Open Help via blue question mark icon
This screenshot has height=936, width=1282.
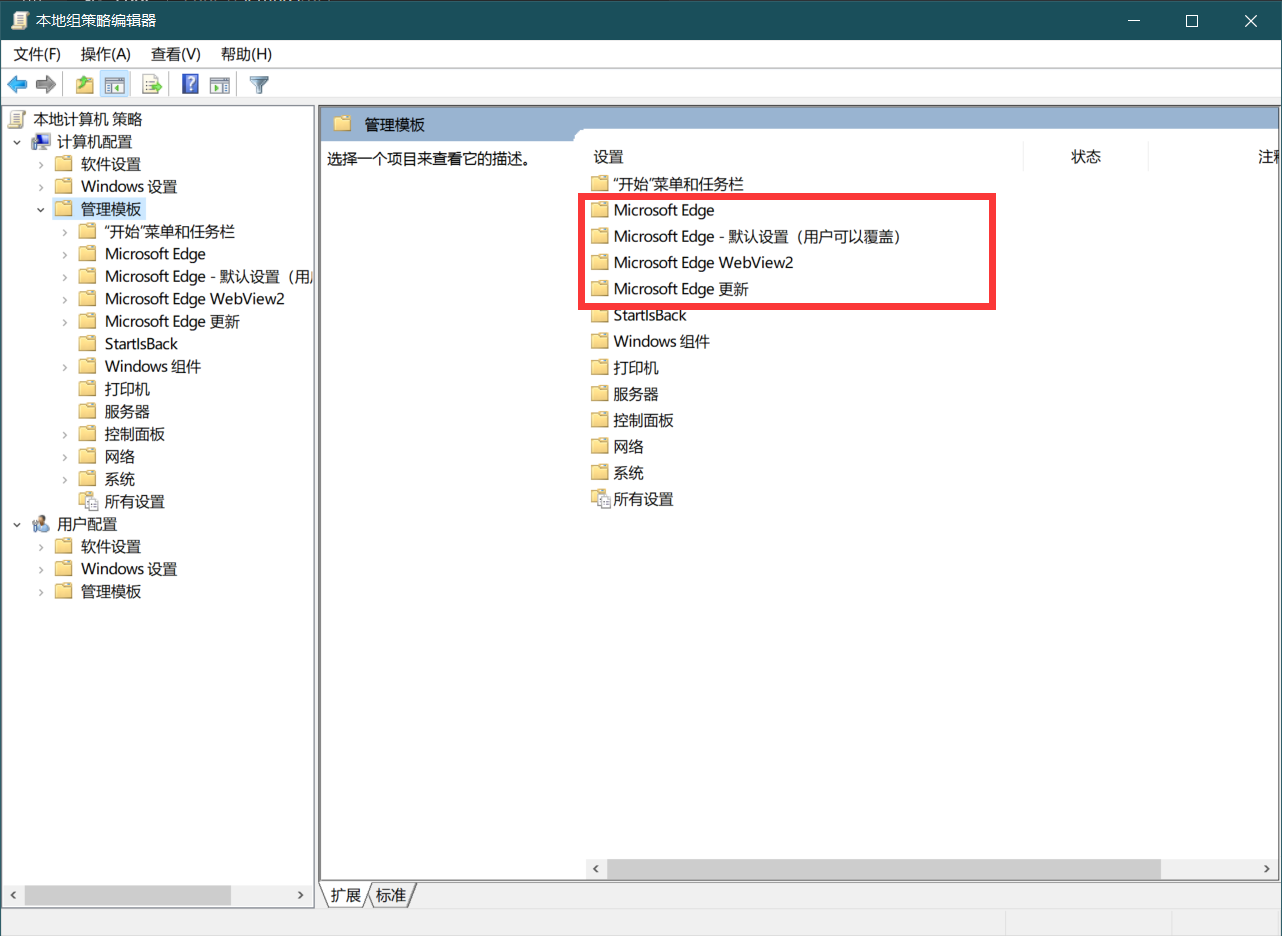point(190,85)
